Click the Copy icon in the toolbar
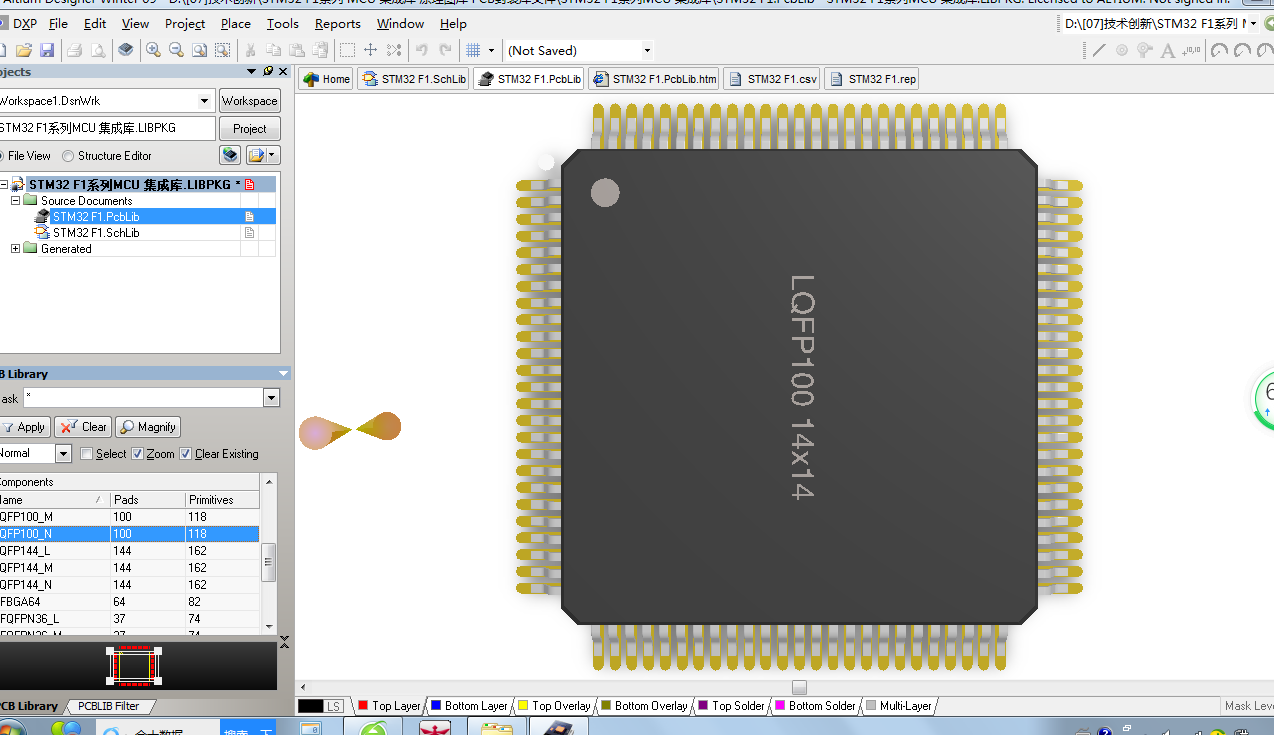Screen dimensions: 1274x735 273,50
